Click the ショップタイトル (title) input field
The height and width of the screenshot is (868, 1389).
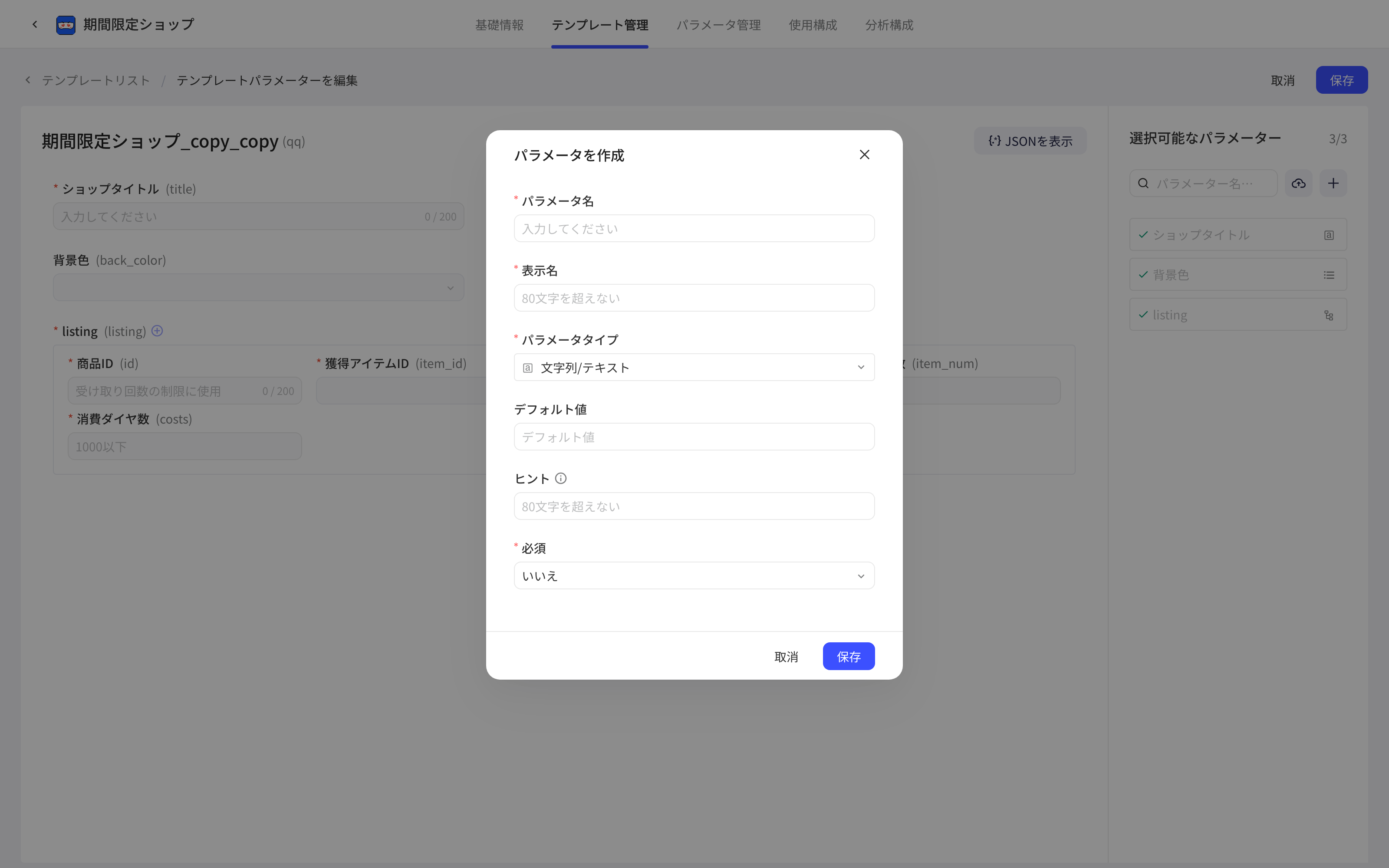(258, 217)
